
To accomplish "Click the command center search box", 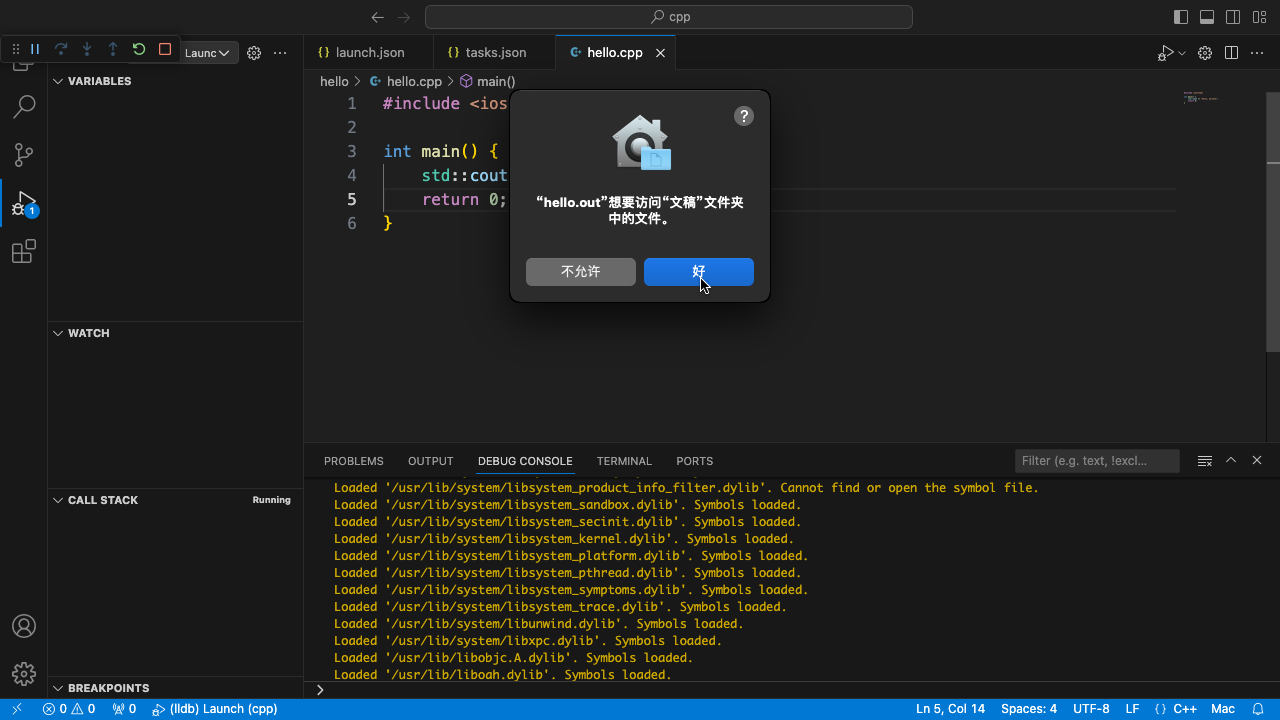I will tap(669, 17).
